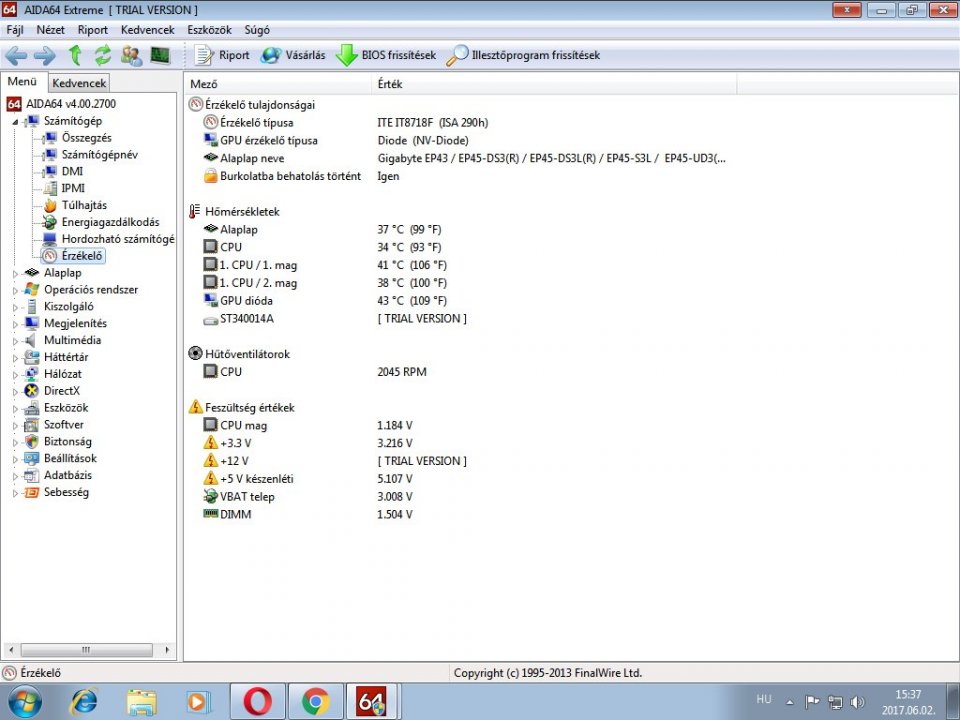Click the Eszközök tree icon
Viewport: 960px width, 720px height.
pyautogui.click(x=31, y=408)
